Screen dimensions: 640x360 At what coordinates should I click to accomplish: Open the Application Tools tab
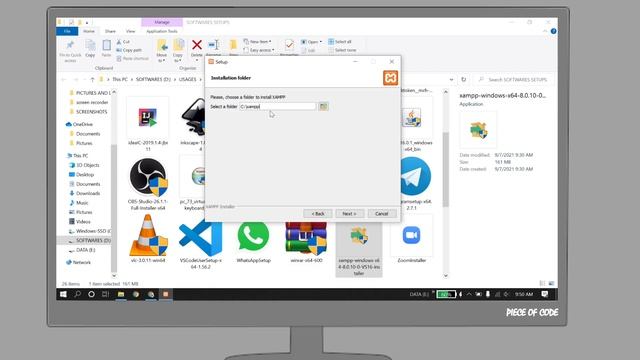click(x=162, y=31)
